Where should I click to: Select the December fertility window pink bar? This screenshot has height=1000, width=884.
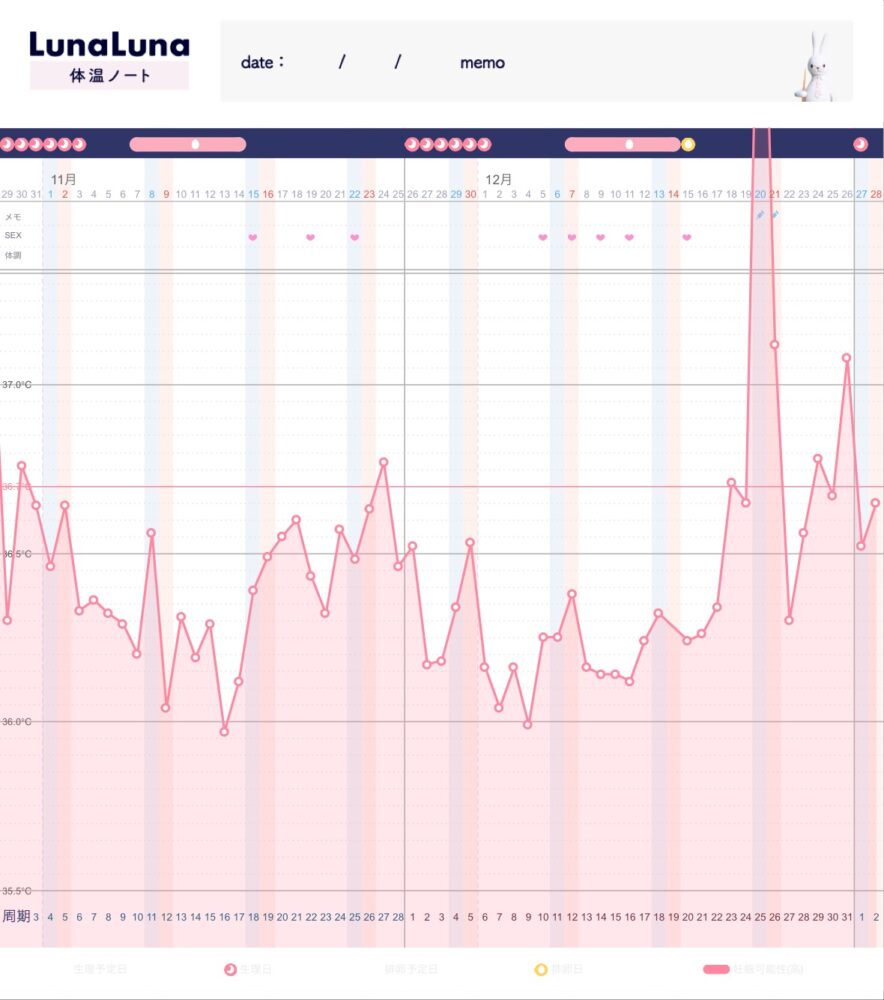point(622,144)
